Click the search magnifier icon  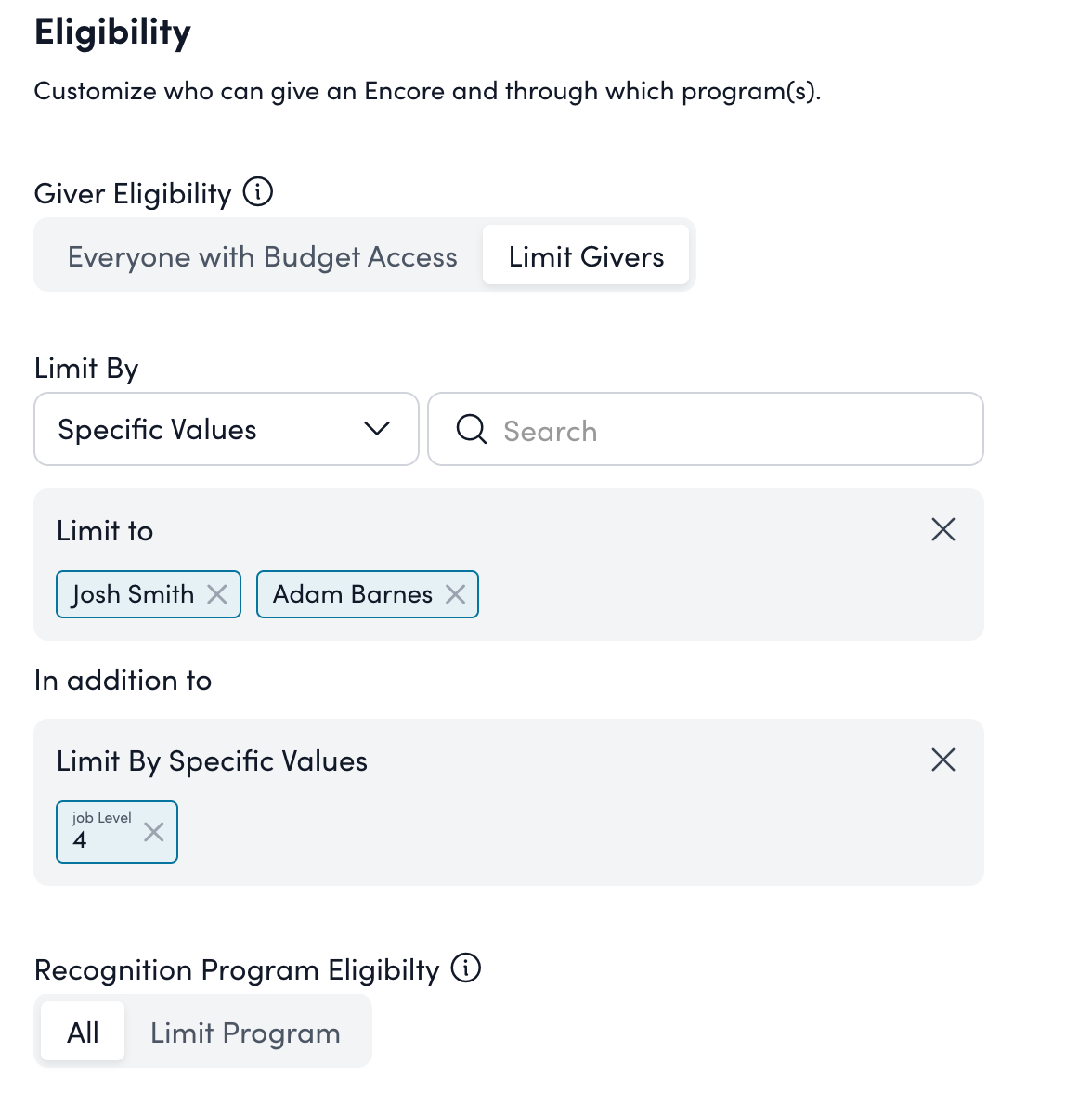(472, 429)
